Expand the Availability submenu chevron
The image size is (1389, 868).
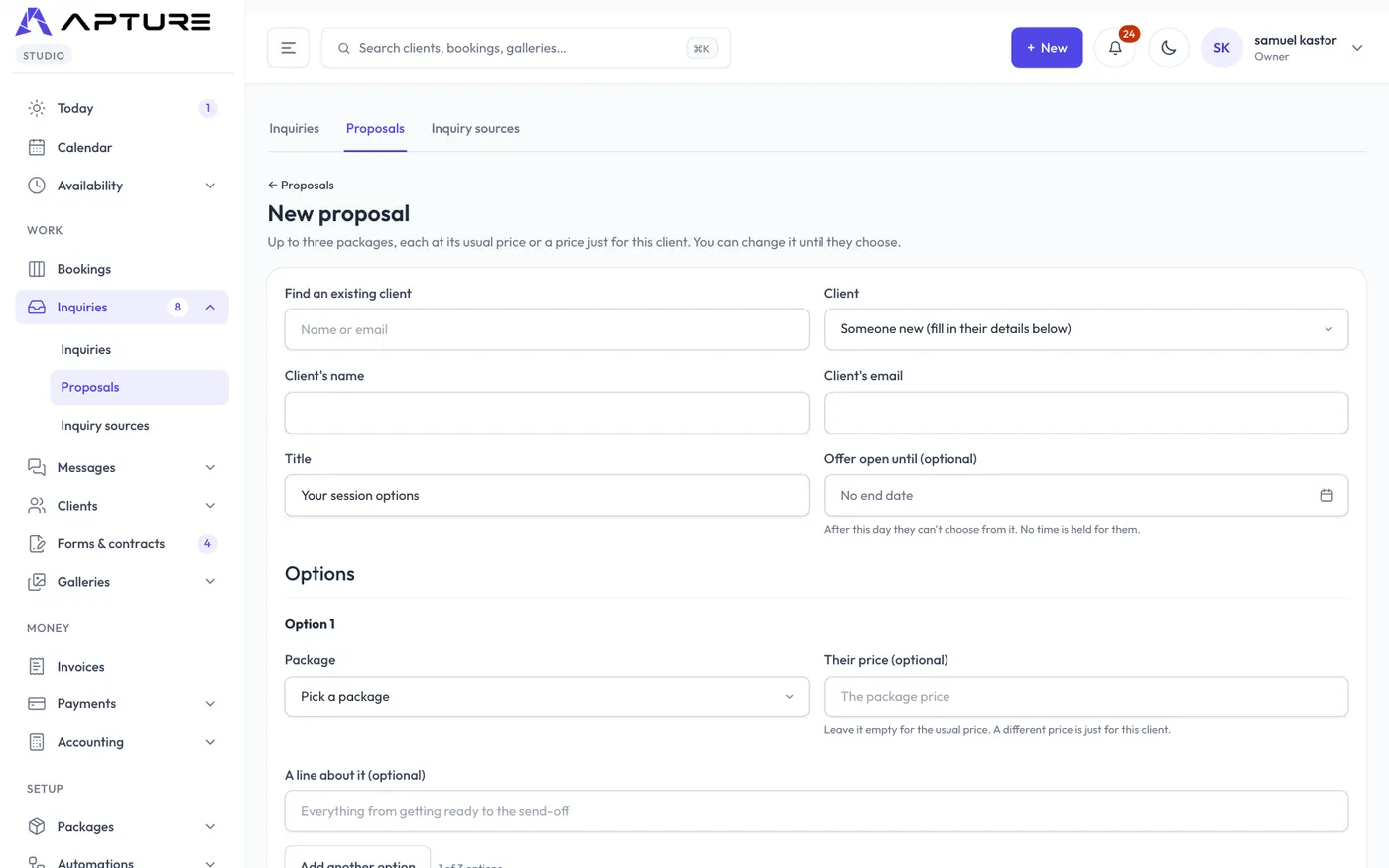tap(210, 186)
